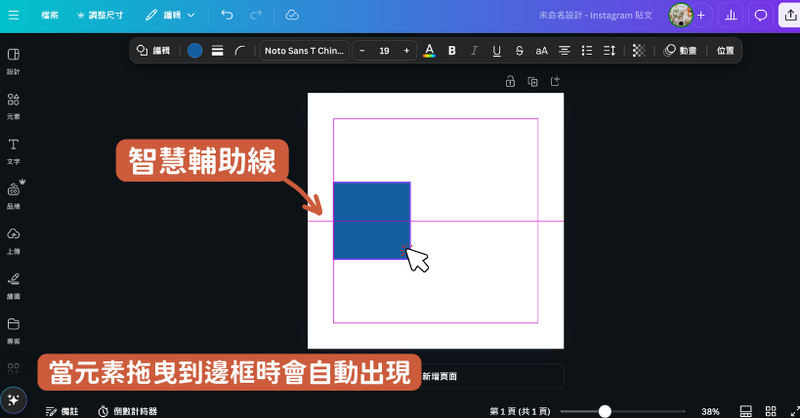Open the text color picker (A icon)
The width and height of the screenshot is (800, 418).
[x=429, y=50]
